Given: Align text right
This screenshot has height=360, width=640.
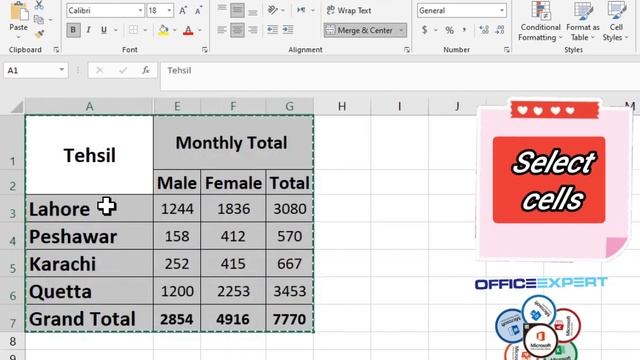Looking at the screenshot, I should click(253, 30).
